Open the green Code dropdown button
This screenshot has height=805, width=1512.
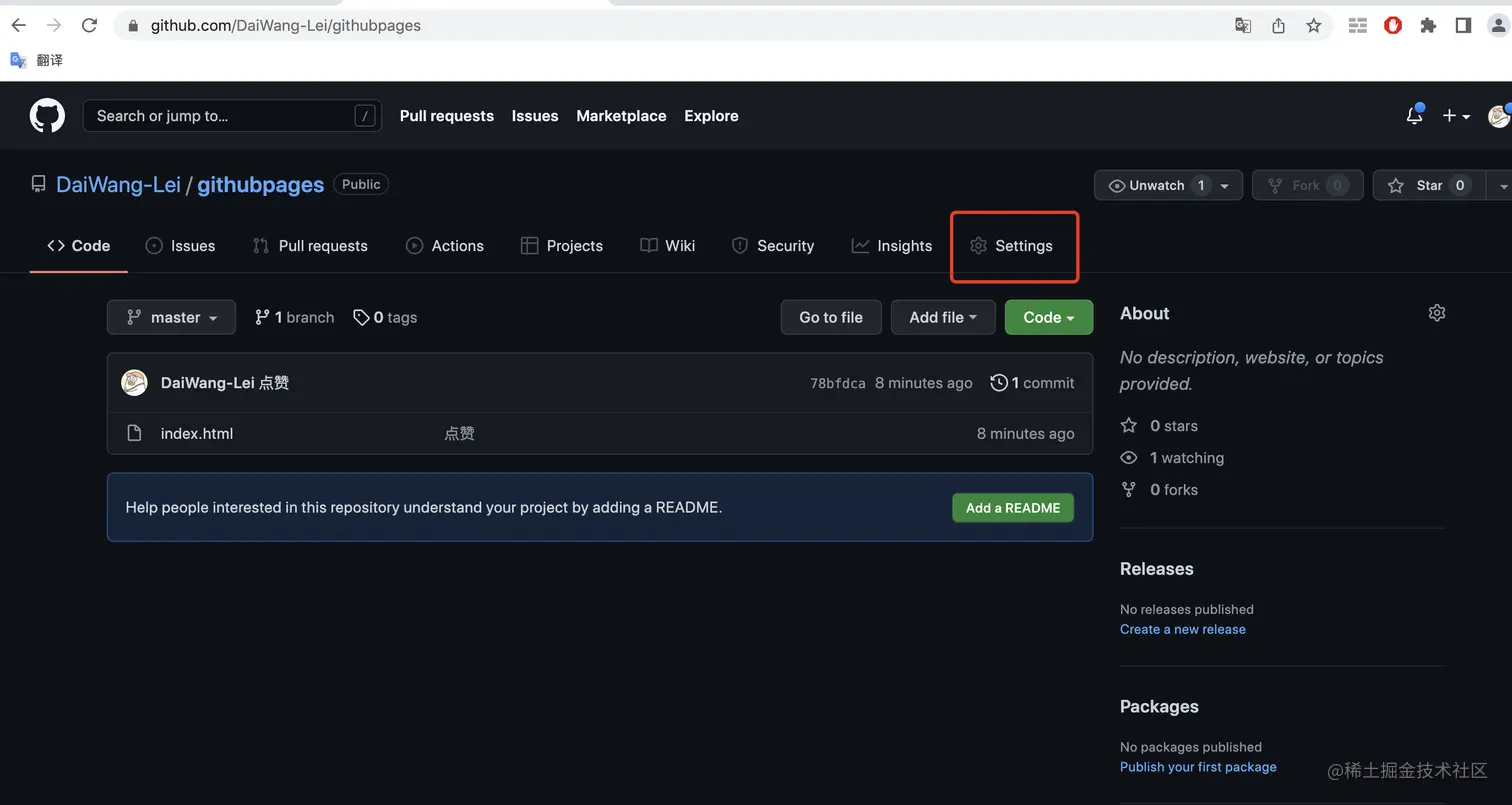(x=1049, y=317)
